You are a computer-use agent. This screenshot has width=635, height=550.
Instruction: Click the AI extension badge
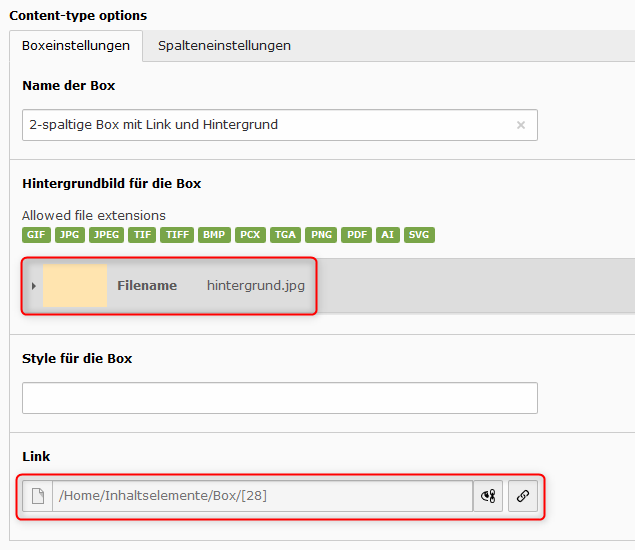coord(388,235)
